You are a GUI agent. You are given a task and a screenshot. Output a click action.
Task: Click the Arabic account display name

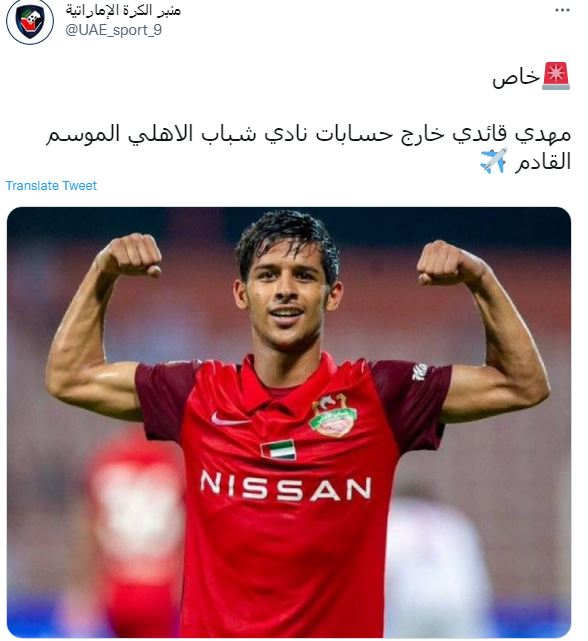tap(123, 10)
